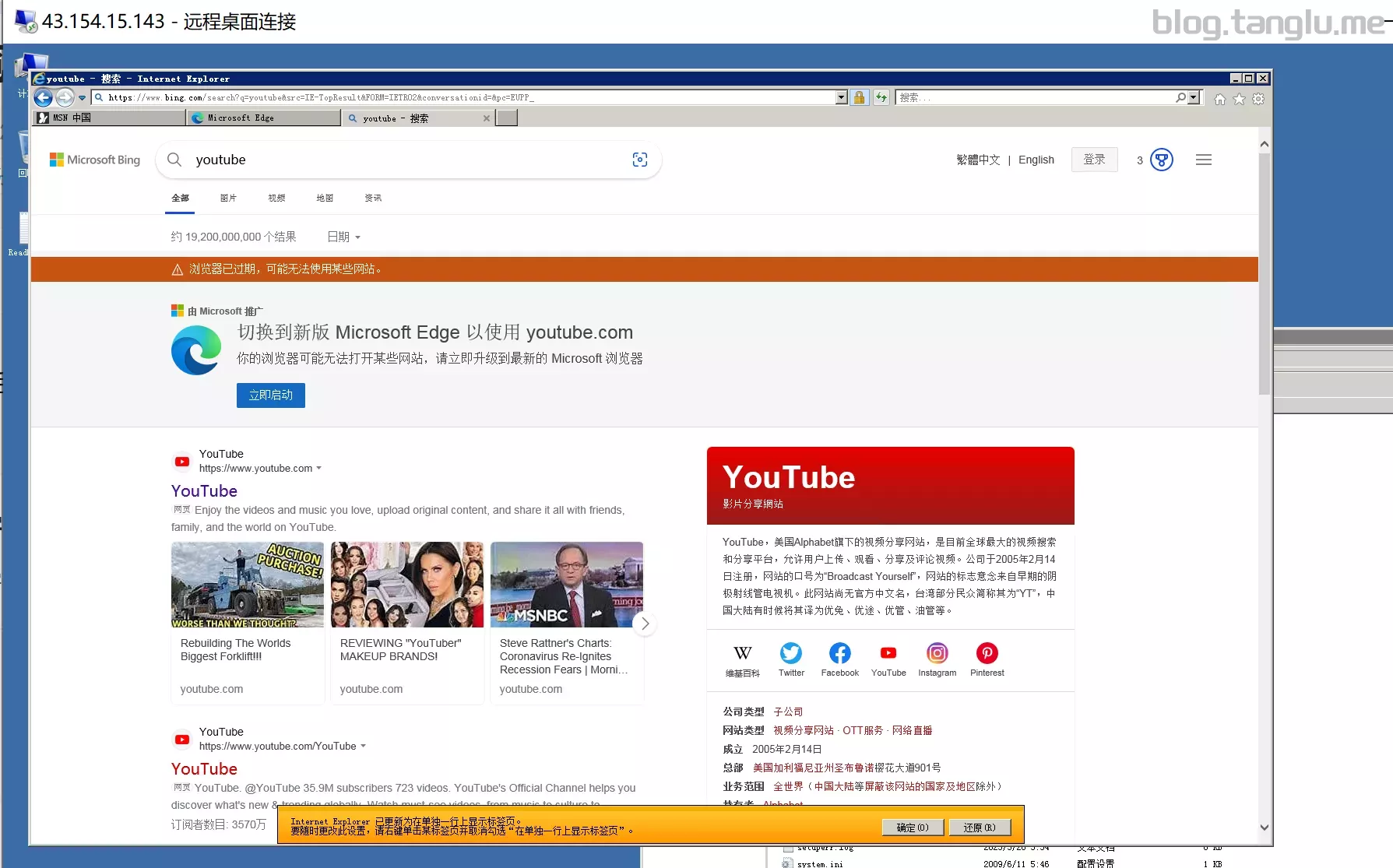
Task: Expand dropdown next to www.youtube.com URL
Action: 319,469
